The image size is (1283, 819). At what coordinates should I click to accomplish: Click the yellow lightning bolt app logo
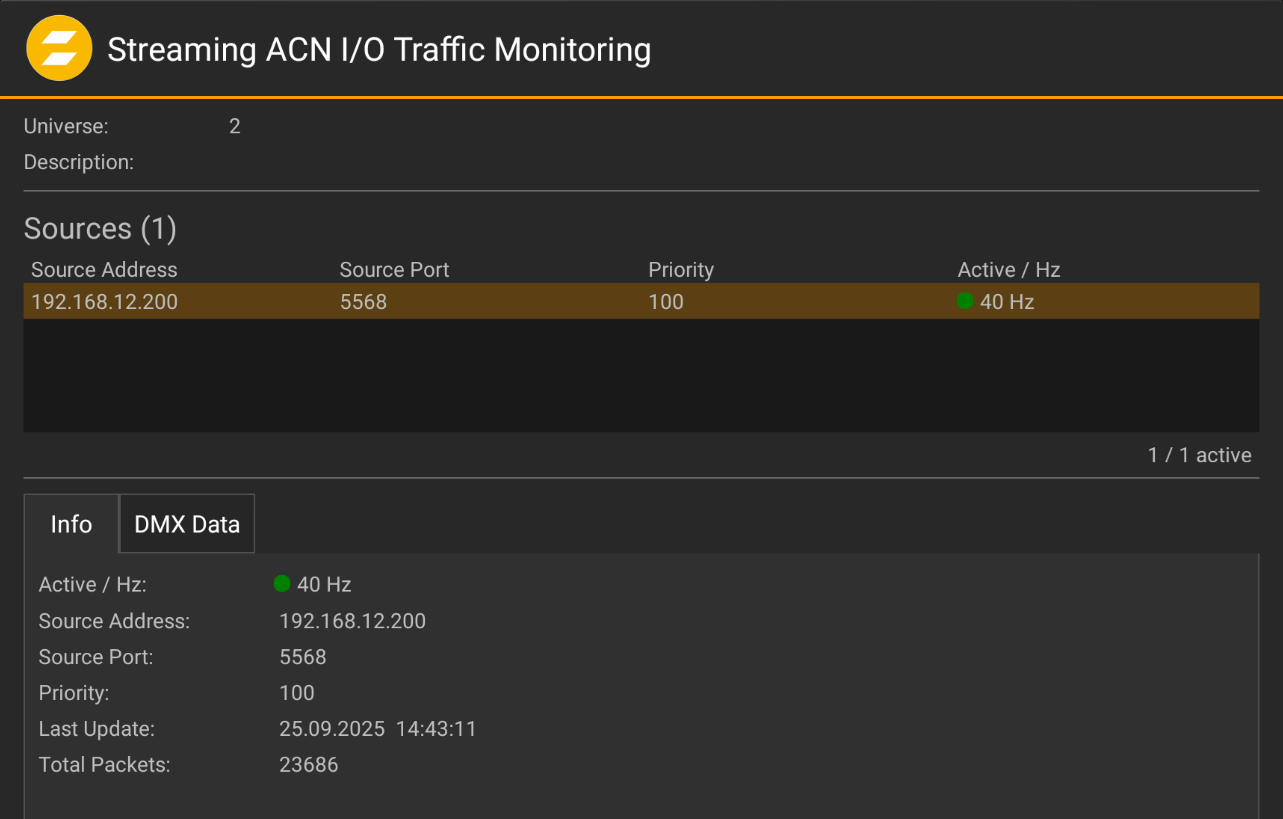click(59, 47)
